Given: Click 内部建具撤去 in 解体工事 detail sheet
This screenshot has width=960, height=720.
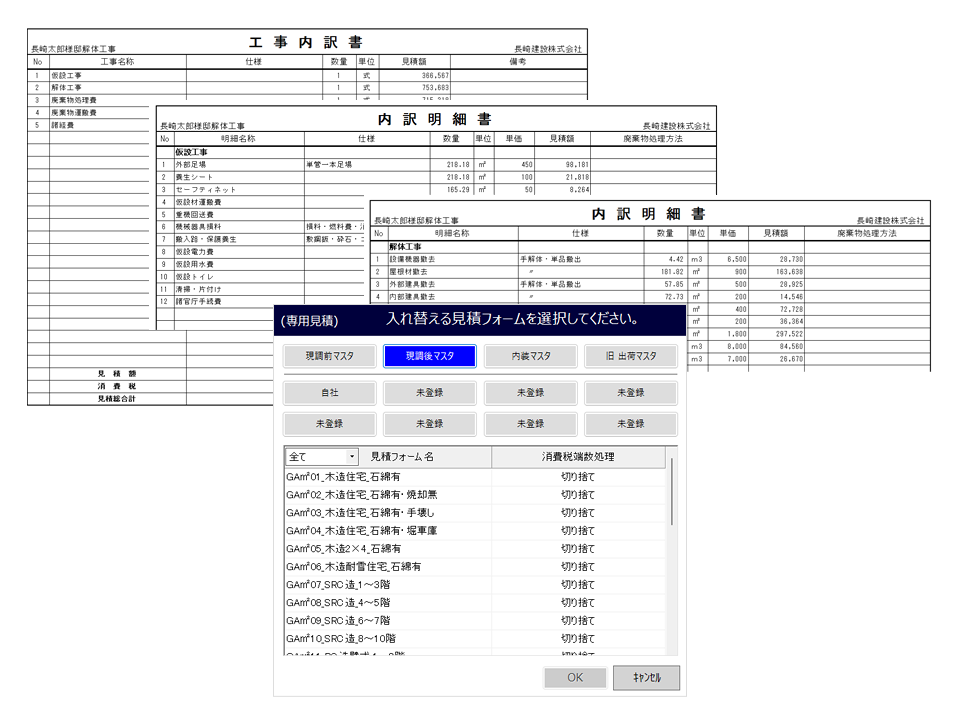Looking at the screenshot, I should click(x=412, y=297).
